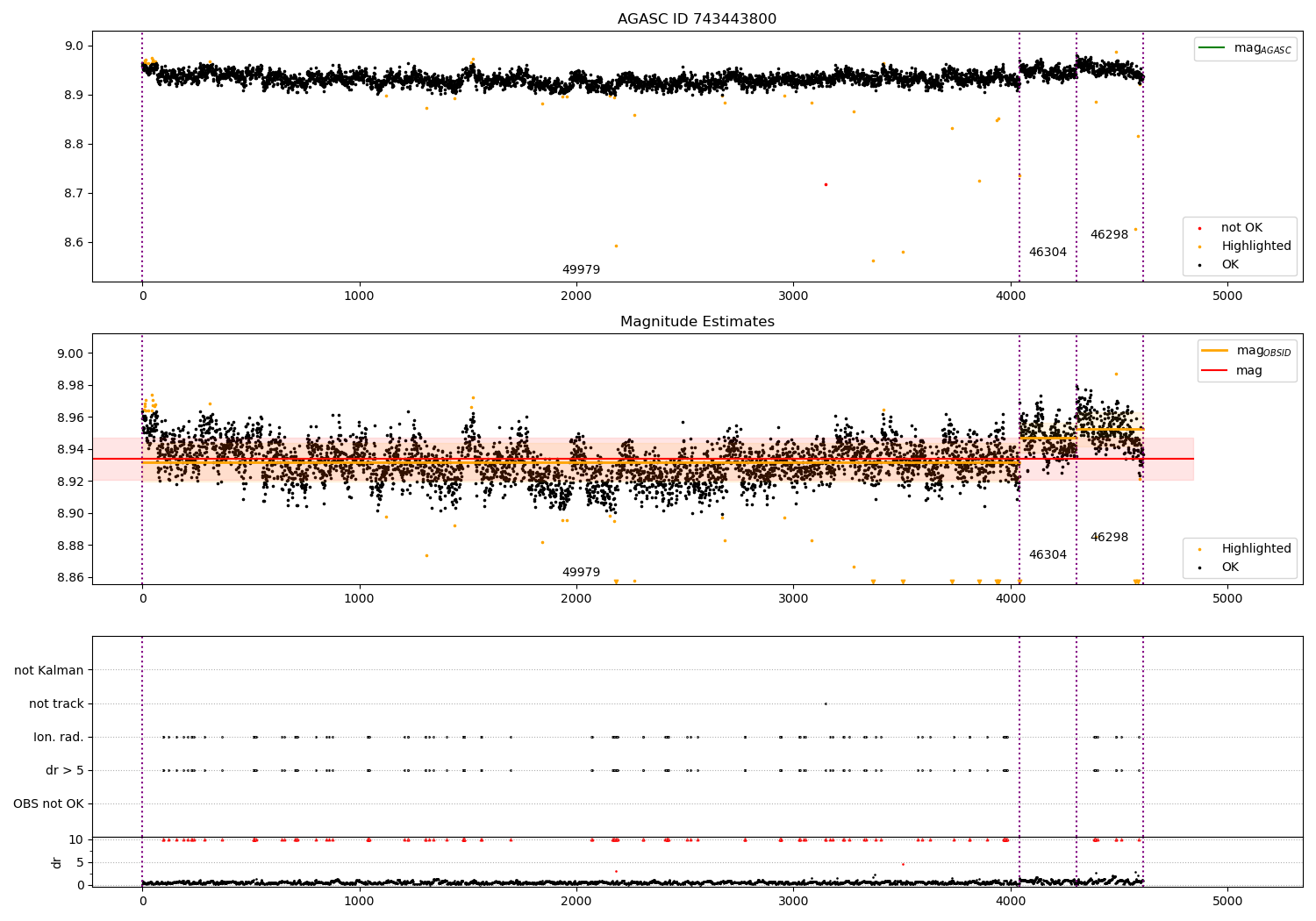Click 'OK' legend label in Magnitude Estimates plot
Viewport: 1316px width, 921px height.
pyautogui.click(x=1230, y=568)
